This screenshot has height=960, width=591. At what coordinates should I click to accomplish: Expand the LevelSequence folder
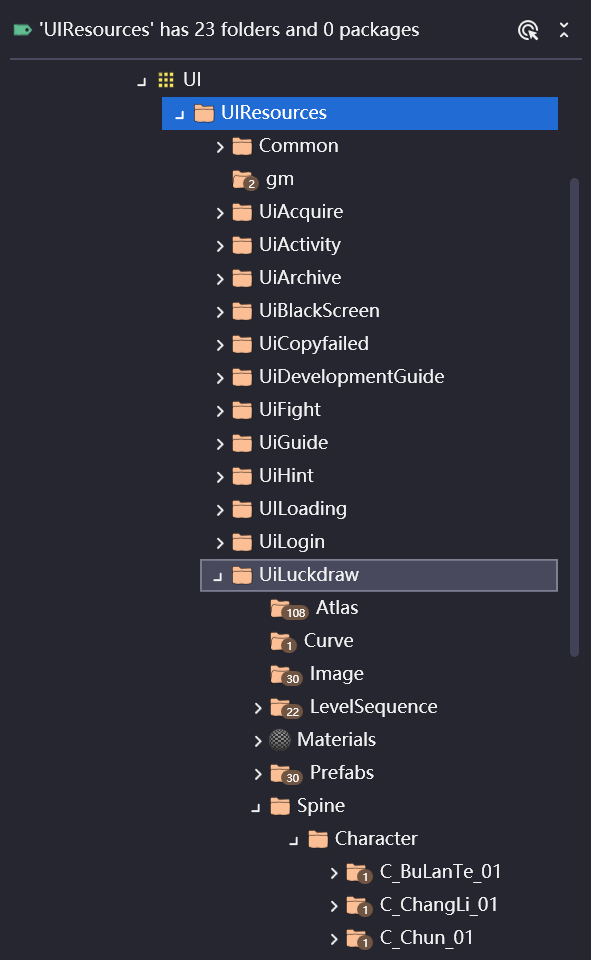pyautogui.click(x=258, y=708)
